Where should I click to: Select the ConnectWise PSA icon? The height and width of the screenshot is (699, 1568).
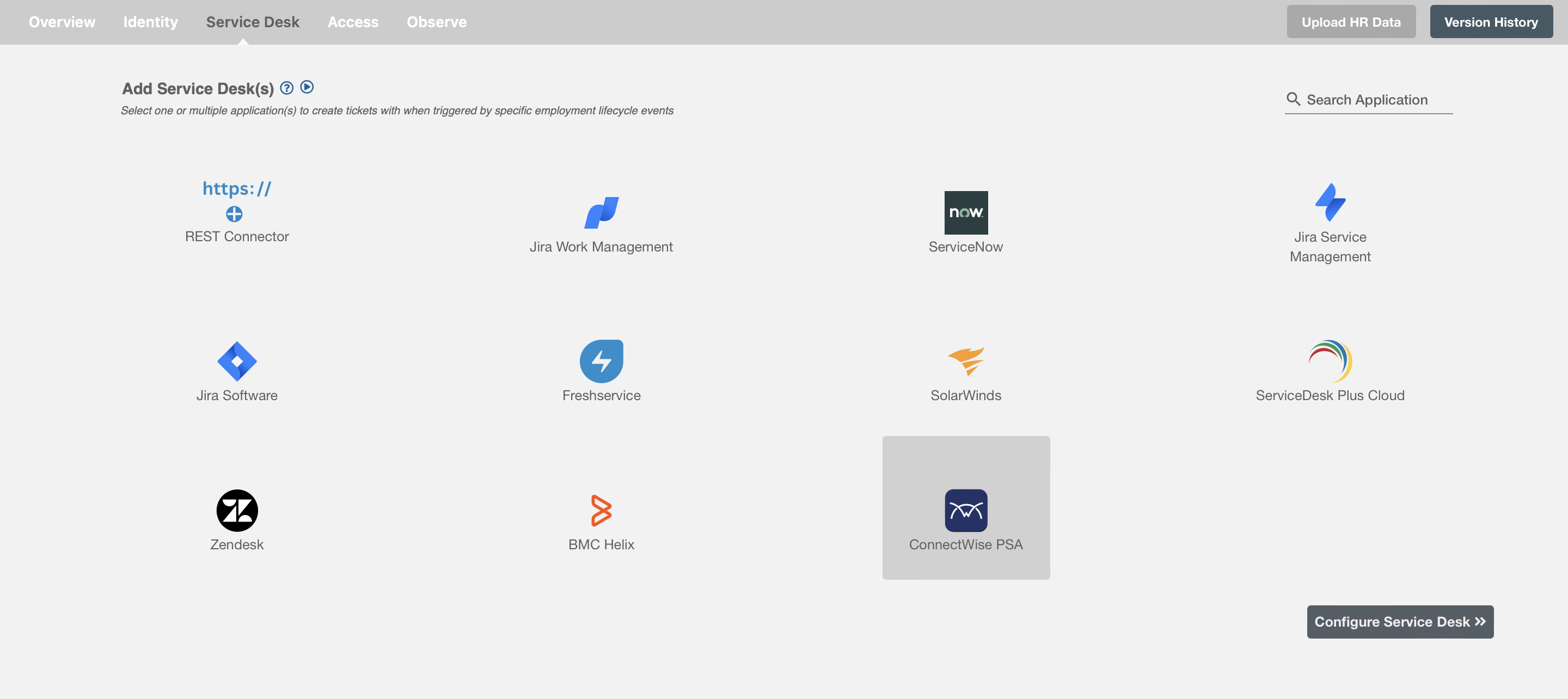pyautogui.click(x=965, y=510)
